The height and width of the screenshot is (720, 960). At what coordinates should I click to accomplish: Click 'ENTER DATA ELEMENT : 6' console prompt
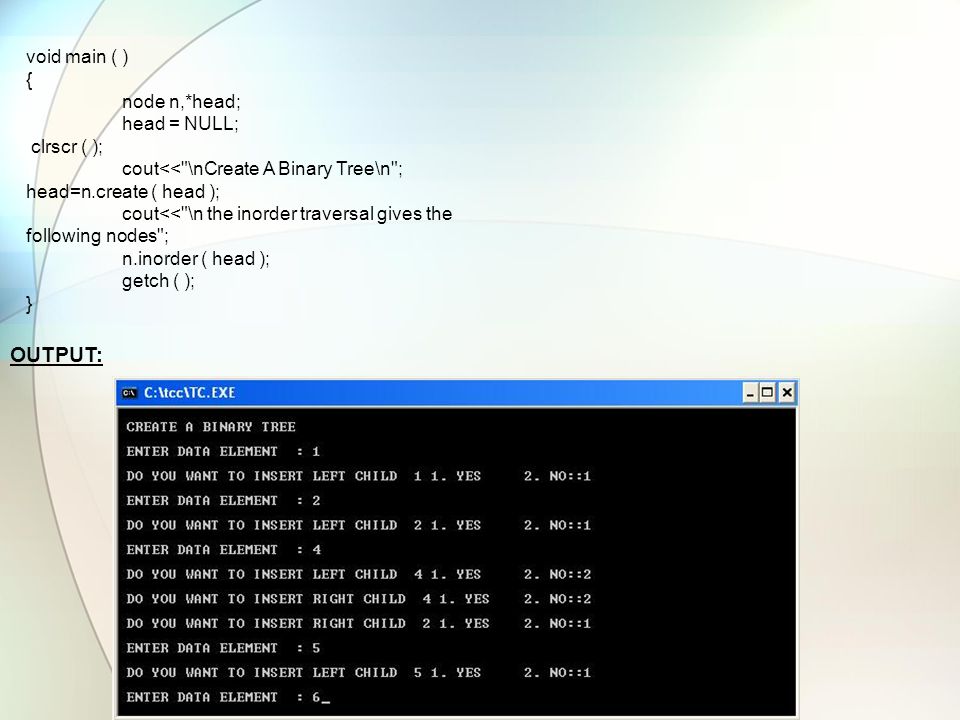coord(228,697)
